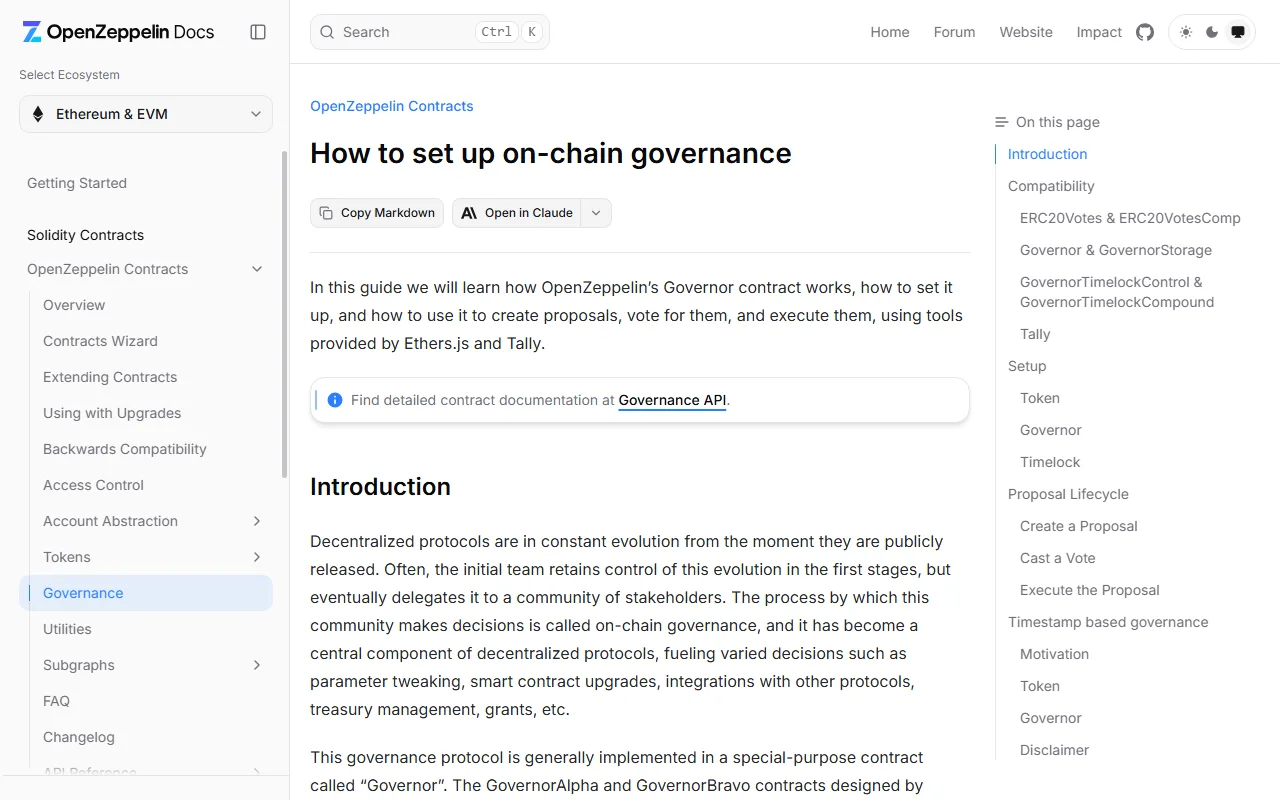This screenshot has height=800, width=1280.
Task: Click the search magnifier icon
Action: tap(327, 32)
